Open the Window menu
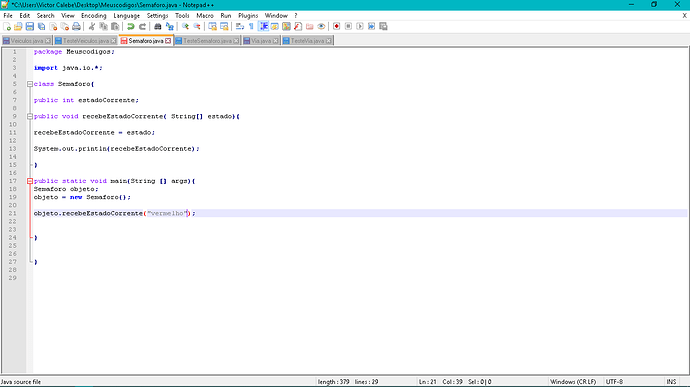 (276, 15)
